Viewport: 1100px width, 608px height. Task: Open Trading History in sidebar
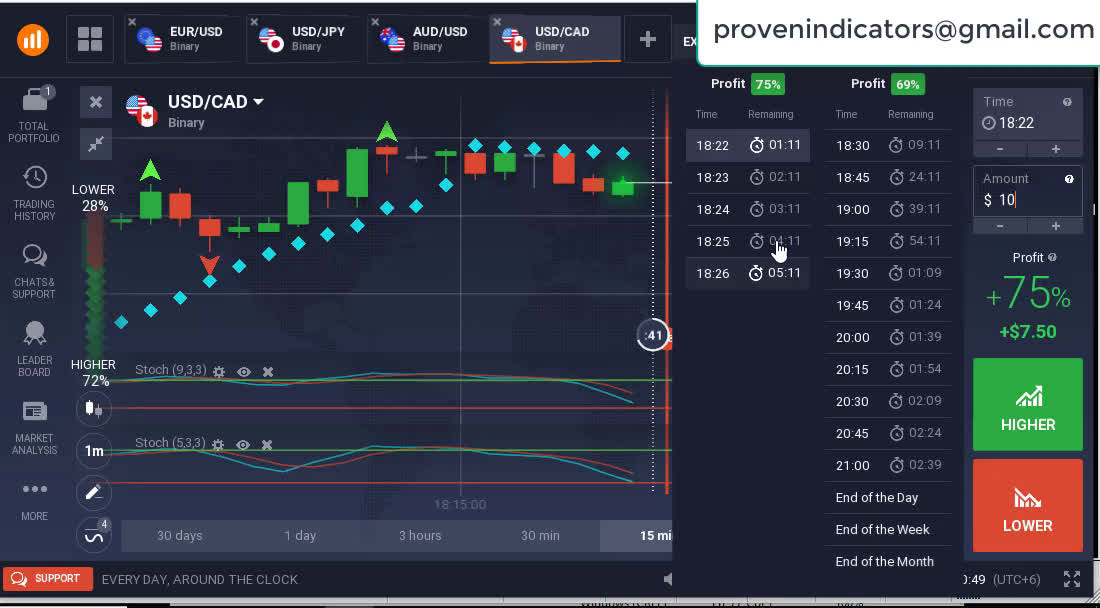click(34, 178)
